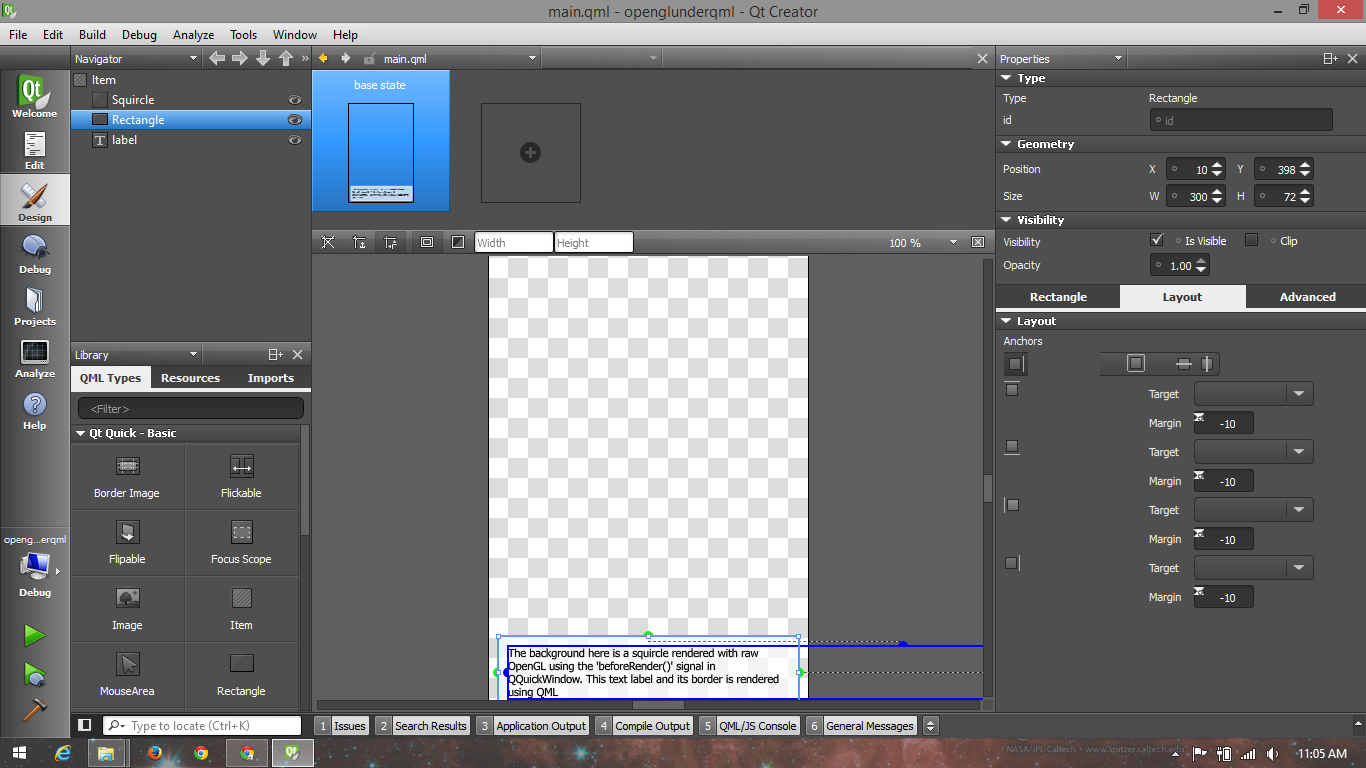Toggle visibility eye of label

coord(295,140)
